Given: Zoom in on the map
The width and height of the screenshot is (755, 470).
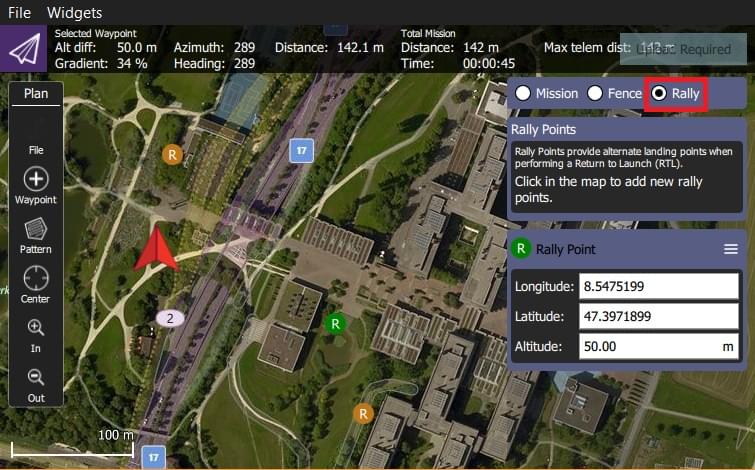Looking at the screenshot, I should pyautogui.click(x=36, y=333).
